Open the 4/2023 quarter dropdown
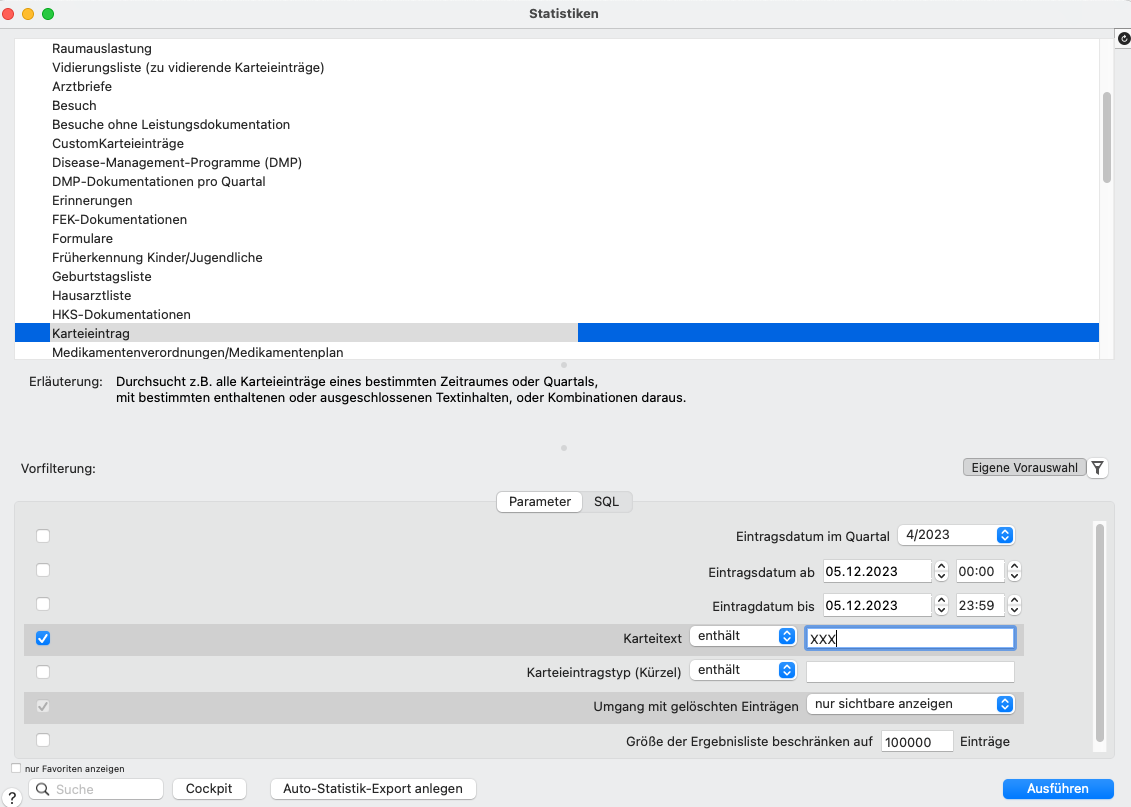Screen dimensions: 1131x807 coord(956,535)
